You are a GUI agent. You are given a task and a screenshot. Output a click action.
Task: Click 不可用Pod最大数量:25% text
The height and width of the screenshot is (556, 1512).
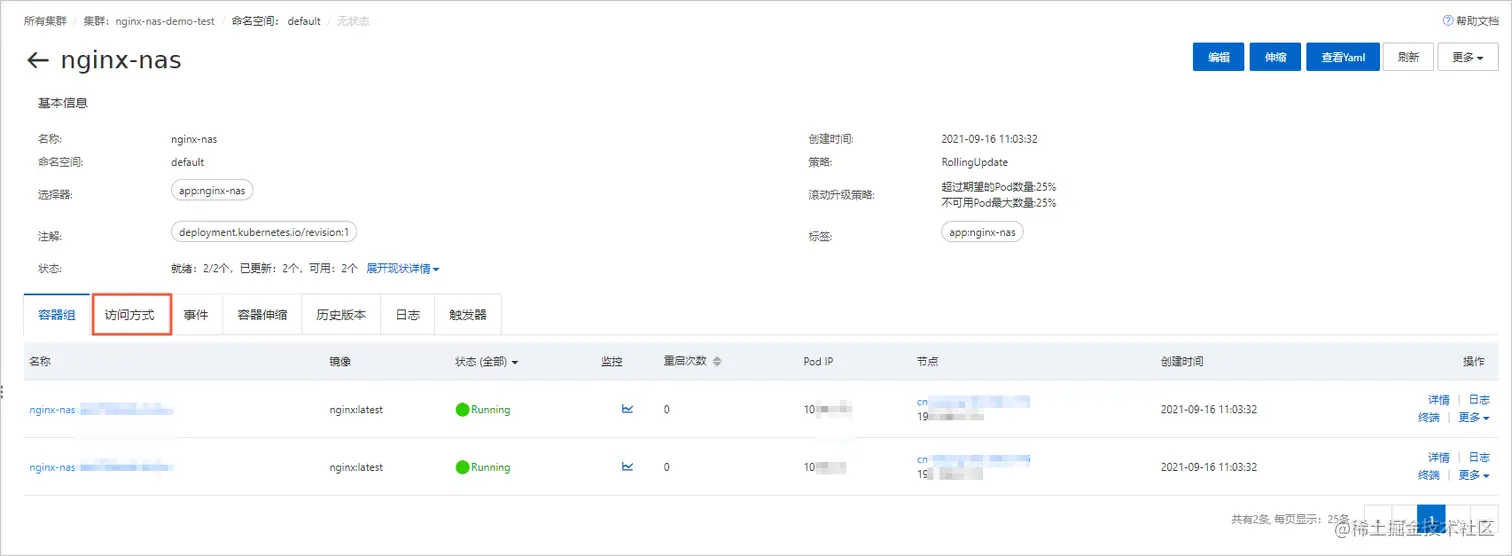[x=999, y=203]
